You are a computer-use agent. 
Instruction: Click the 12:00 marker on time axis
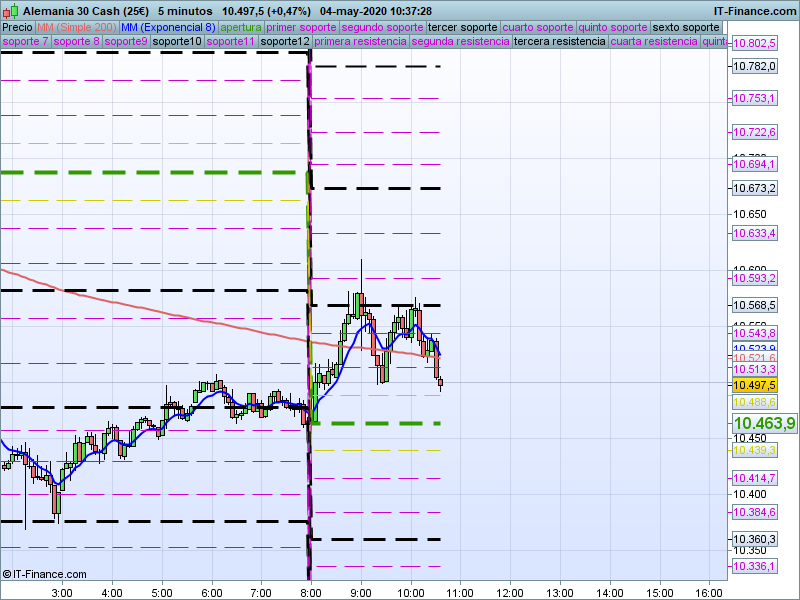510,593
